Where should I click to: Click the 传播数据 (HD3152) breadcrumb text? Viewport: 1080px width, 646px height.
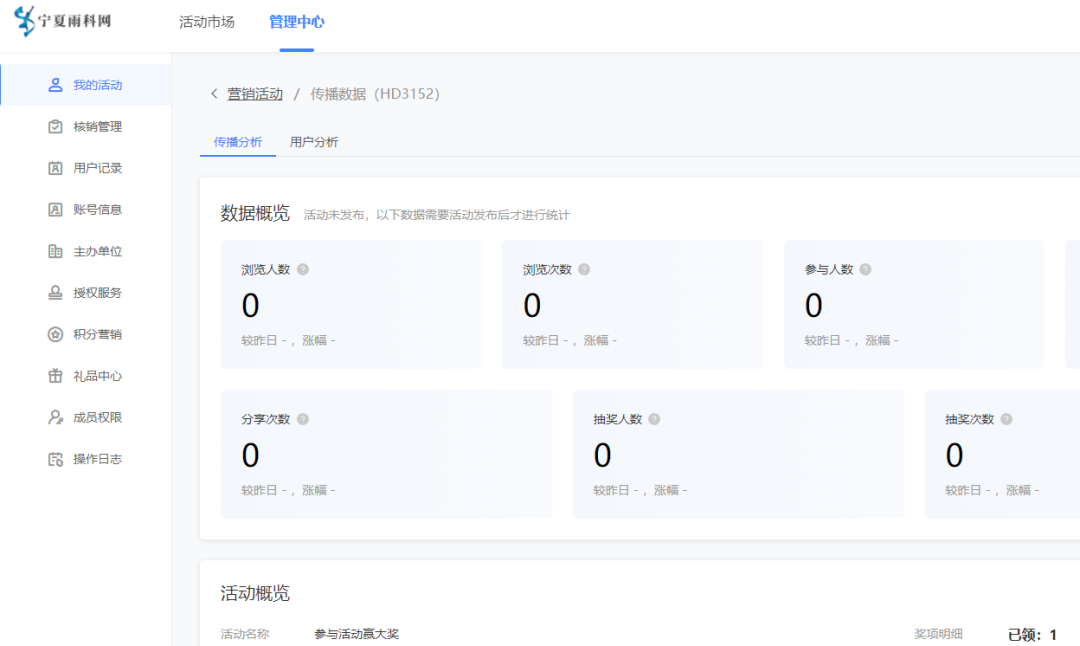point(375,94)
